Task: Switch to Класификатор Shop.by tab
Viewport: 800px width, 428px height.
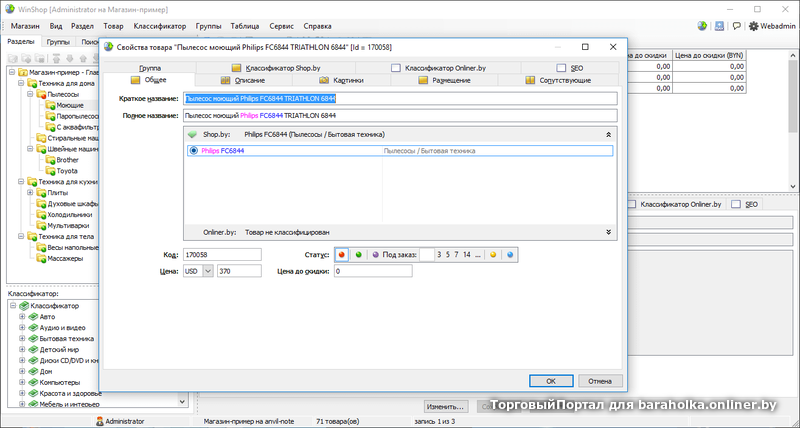Action: click(x=276, y=68)
